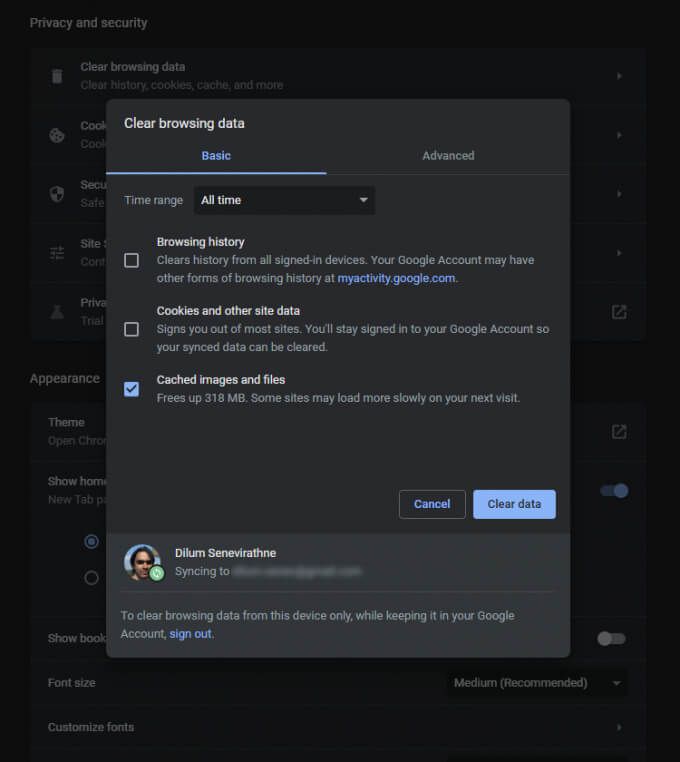Screen dimensions: 680x762
Task: Open the Theme external link icon
Action: (x=619, y=432)
